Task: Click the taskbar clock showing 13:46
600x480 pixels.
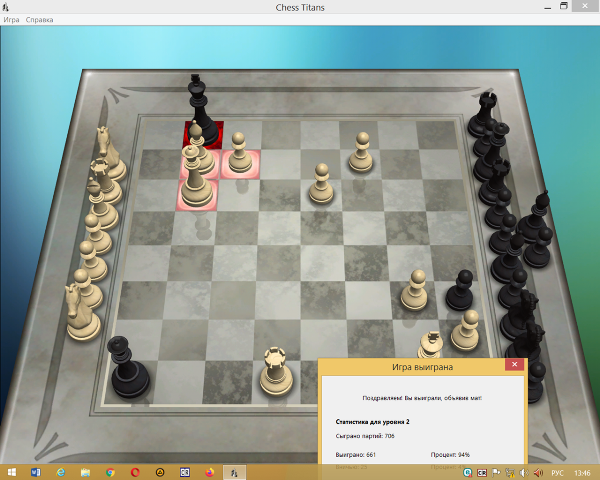Action: point(583,472)
